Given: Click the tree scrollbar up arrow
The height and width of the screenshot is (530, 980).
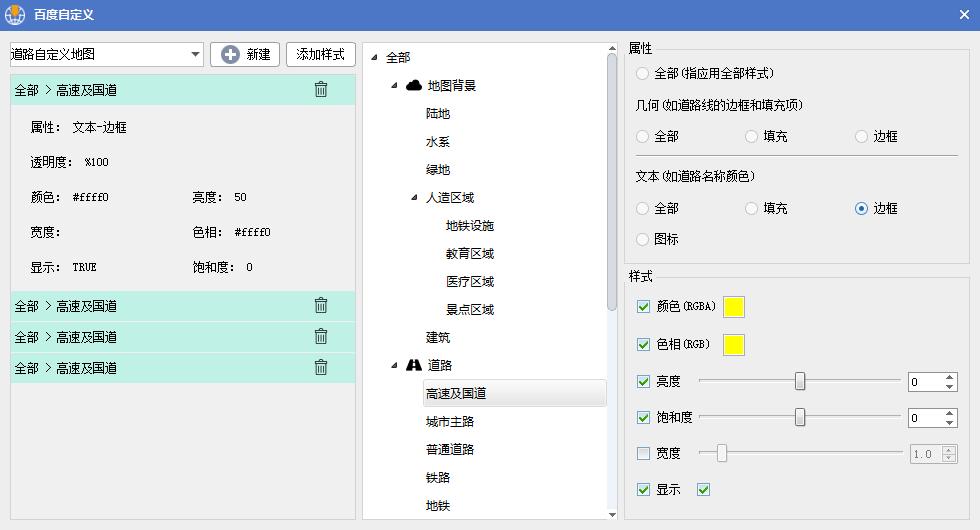Looking at the screenshot, I should (612, 48).
